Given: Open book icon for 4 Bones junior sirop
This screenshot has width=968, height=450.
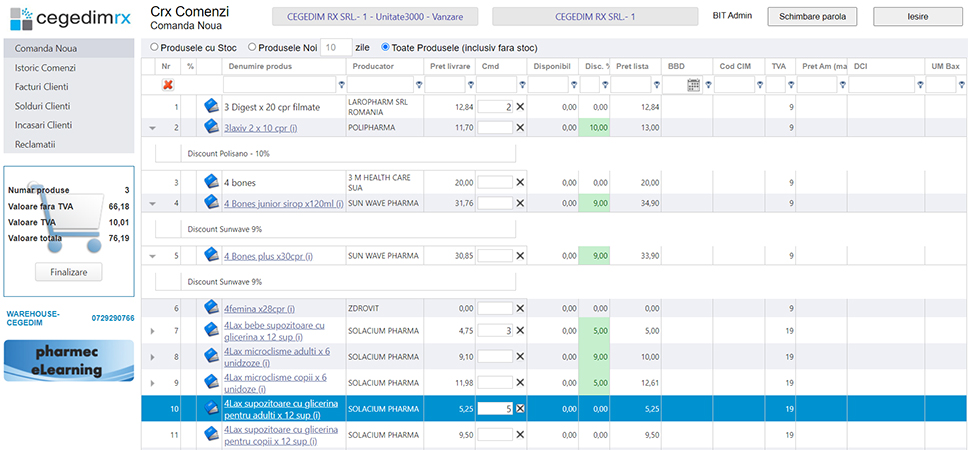Looking at the screenshot, I should (x=211, y=202).
